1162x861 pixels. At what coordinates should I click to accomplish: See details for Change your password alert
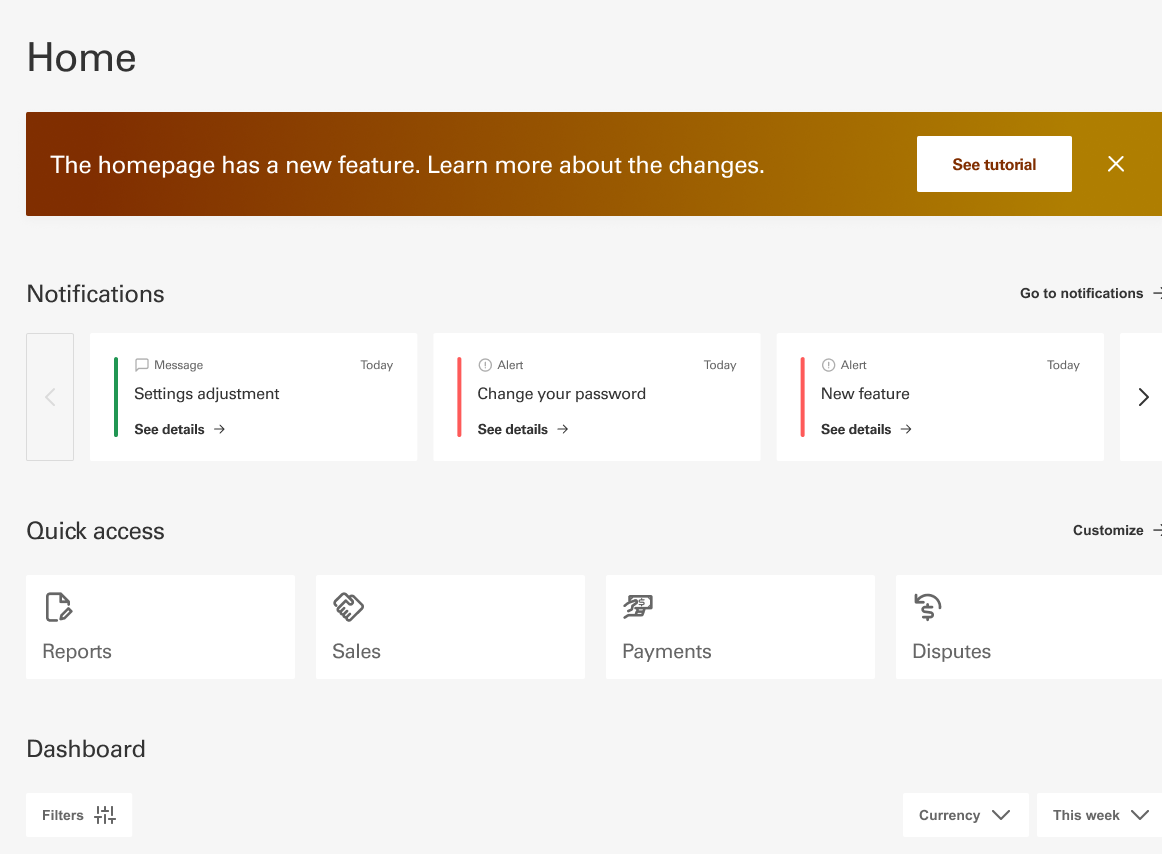(522, 429)
